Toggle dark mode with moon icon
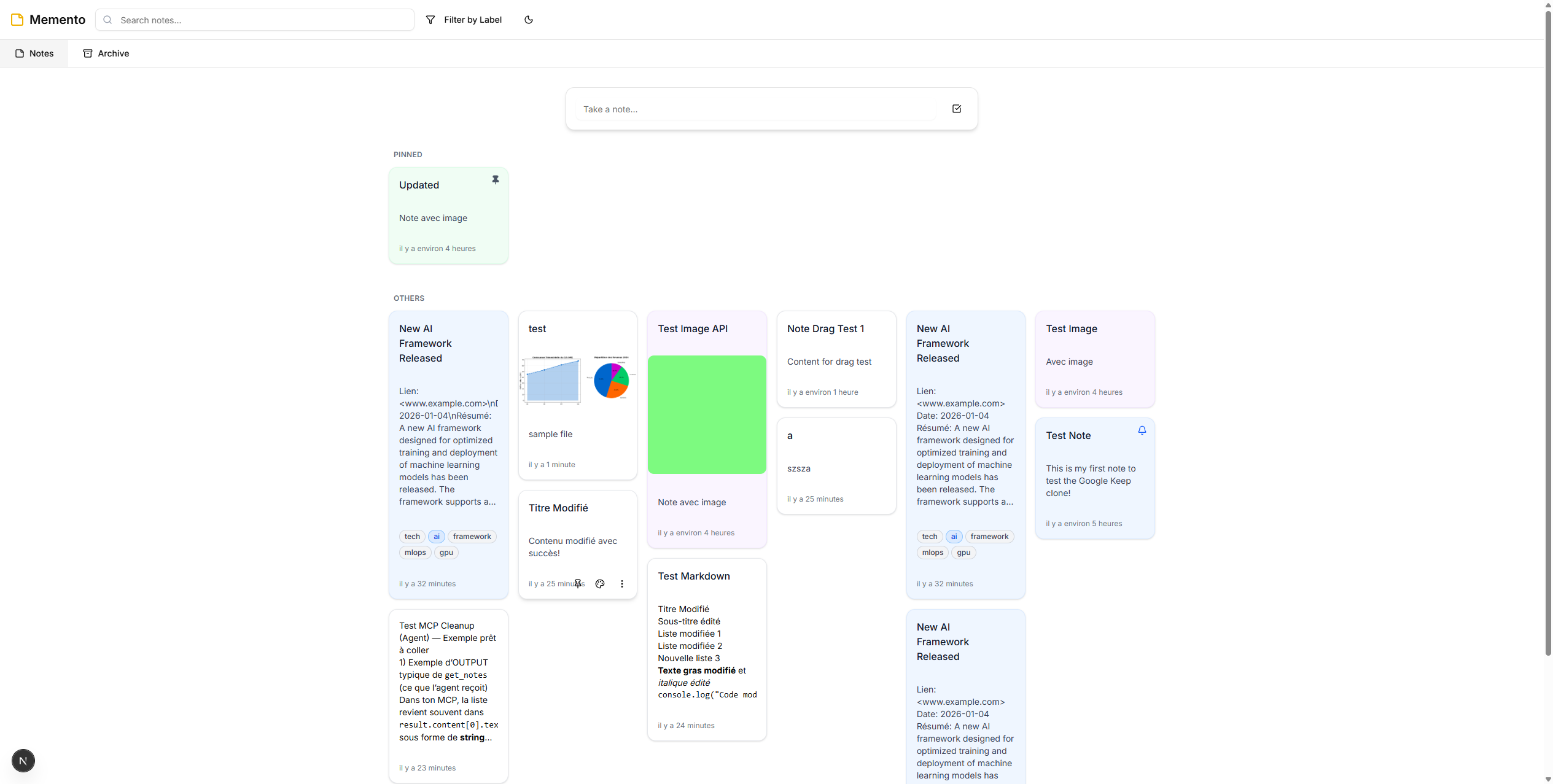 pos(528,20)
